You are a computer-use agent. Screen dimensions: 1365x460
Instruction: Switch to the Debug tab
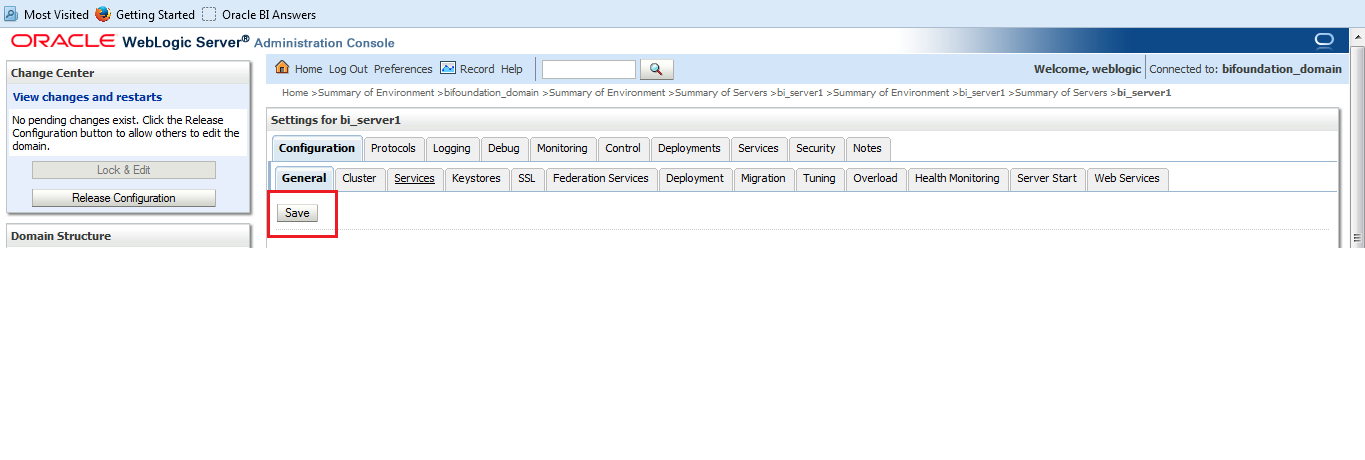point(503,148)
